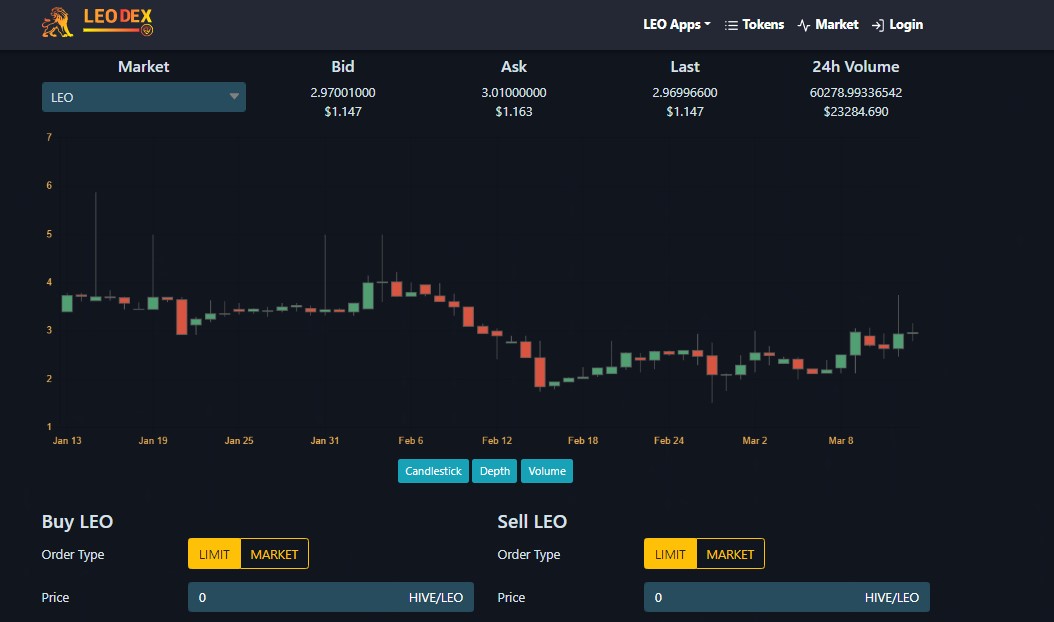Click the Login arrow icon

[x=877, y=26]
